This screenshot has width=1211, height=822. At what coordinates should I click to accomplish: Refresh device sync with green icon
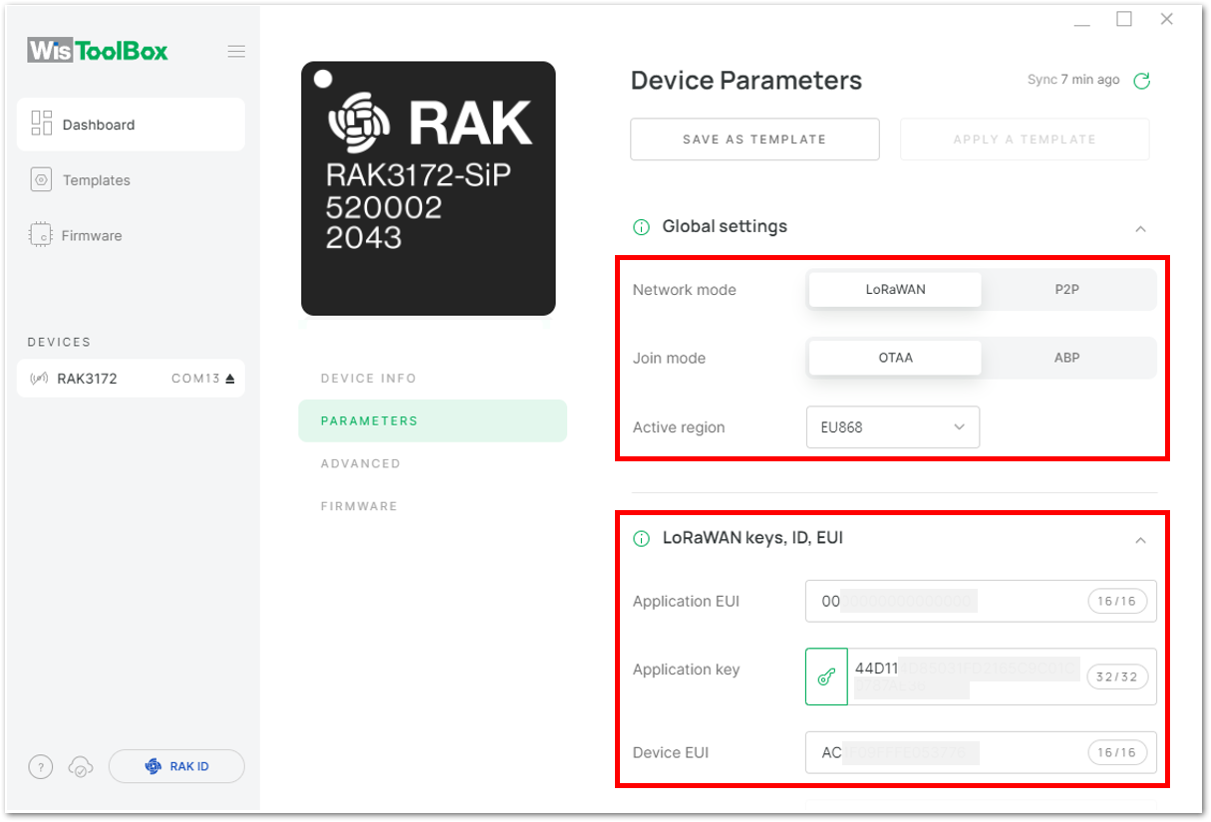click(x=1141, y=81)
